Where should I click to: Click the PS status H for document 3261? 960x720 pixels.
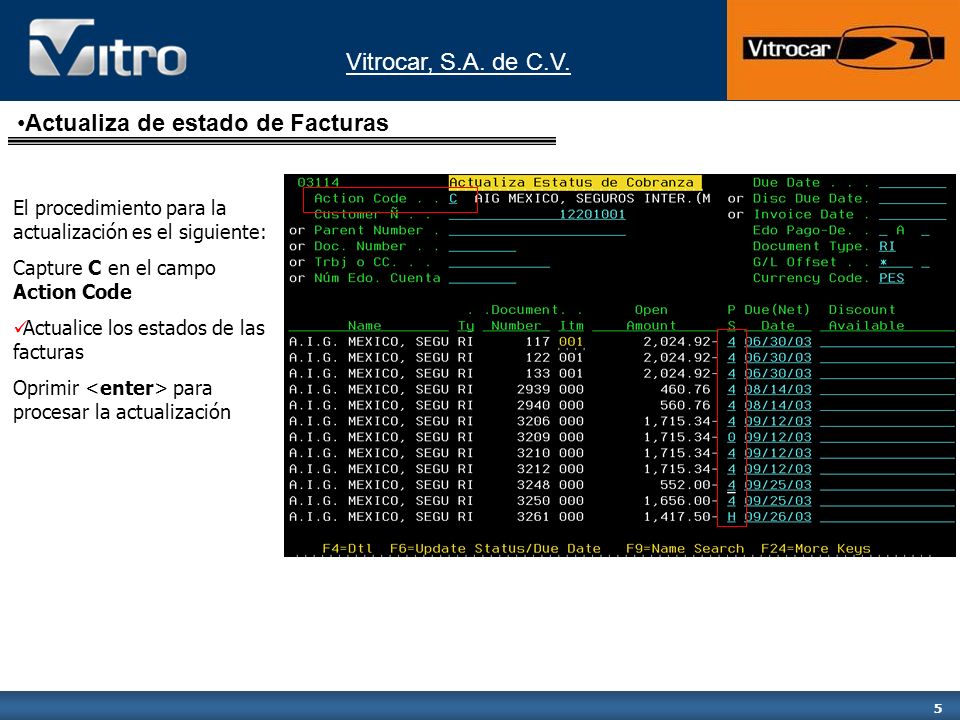pos(732,517)
